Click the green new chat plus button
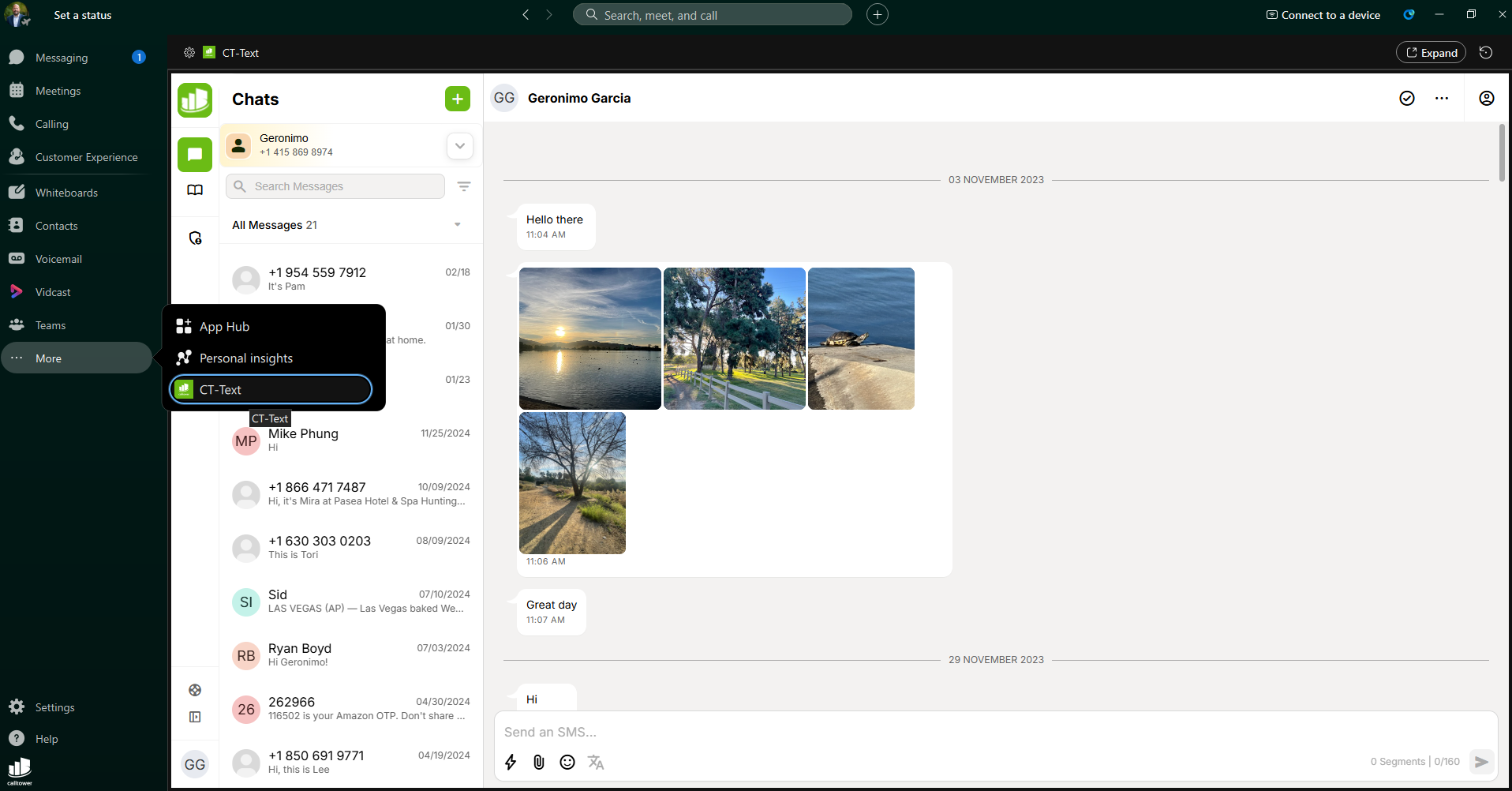 tap(457, 99)
